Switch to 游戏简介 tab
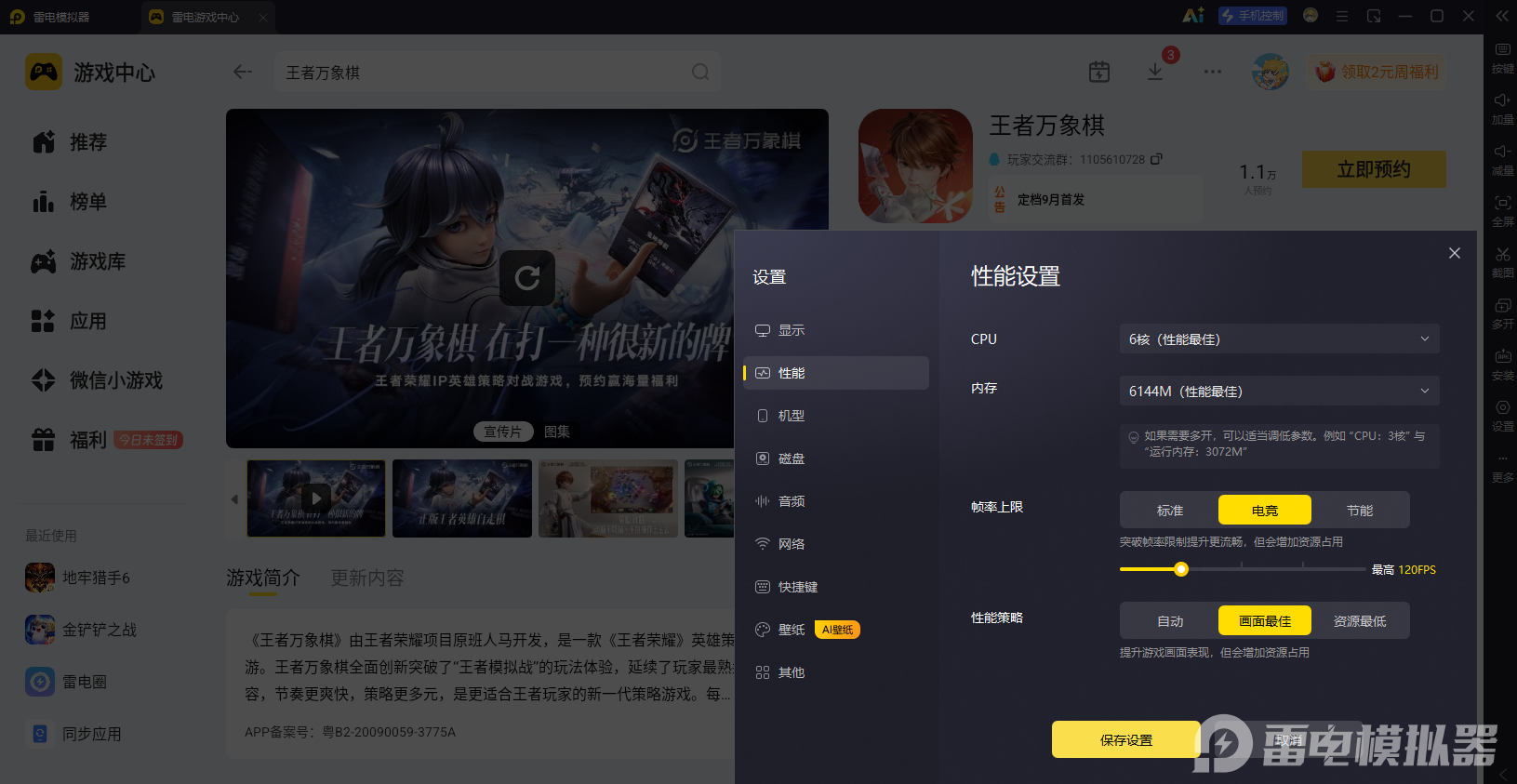The width and height of the screenshot is (1517, 784). (263, 578)
